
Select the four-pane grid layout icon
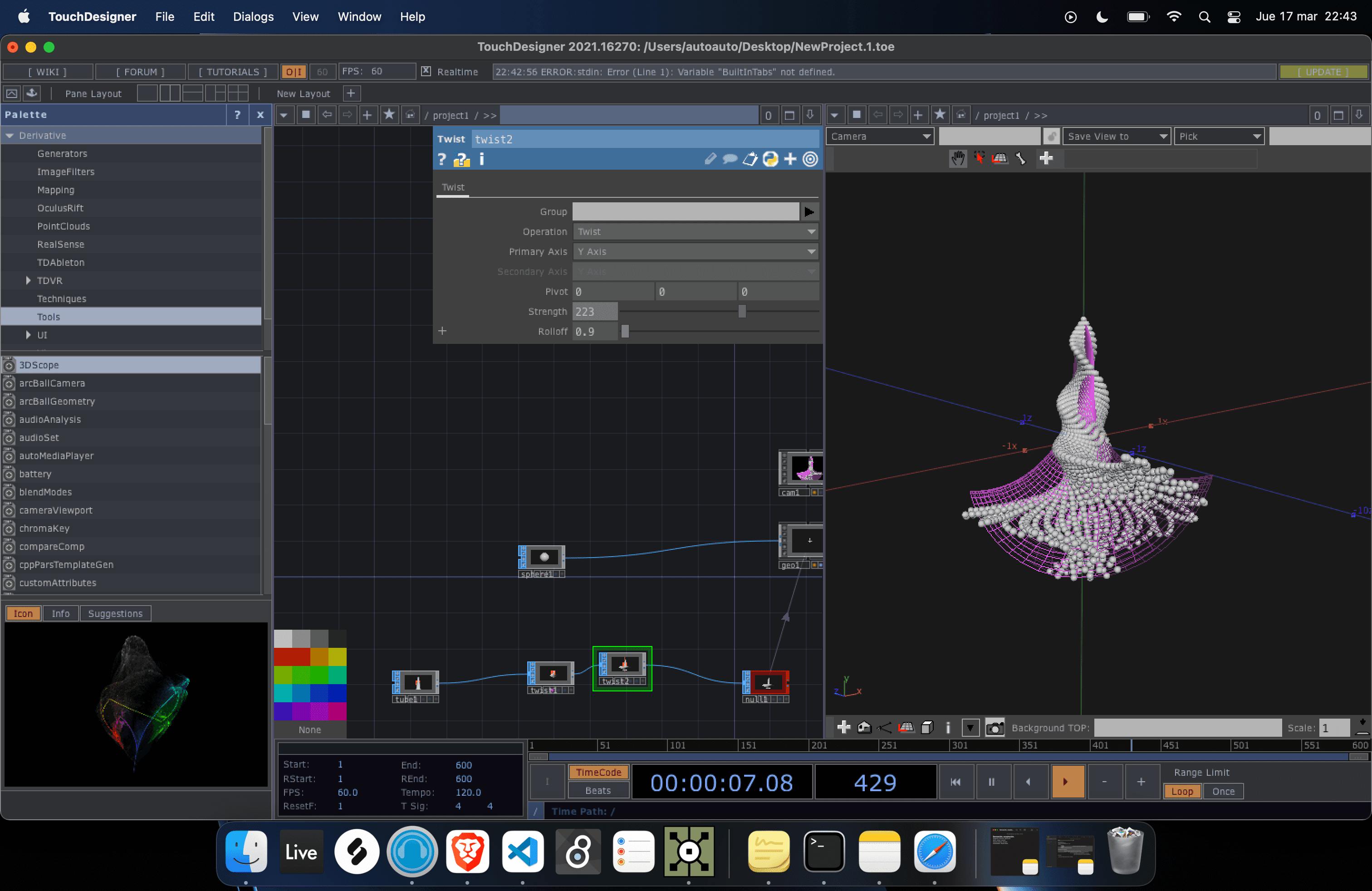click(237, 93)
